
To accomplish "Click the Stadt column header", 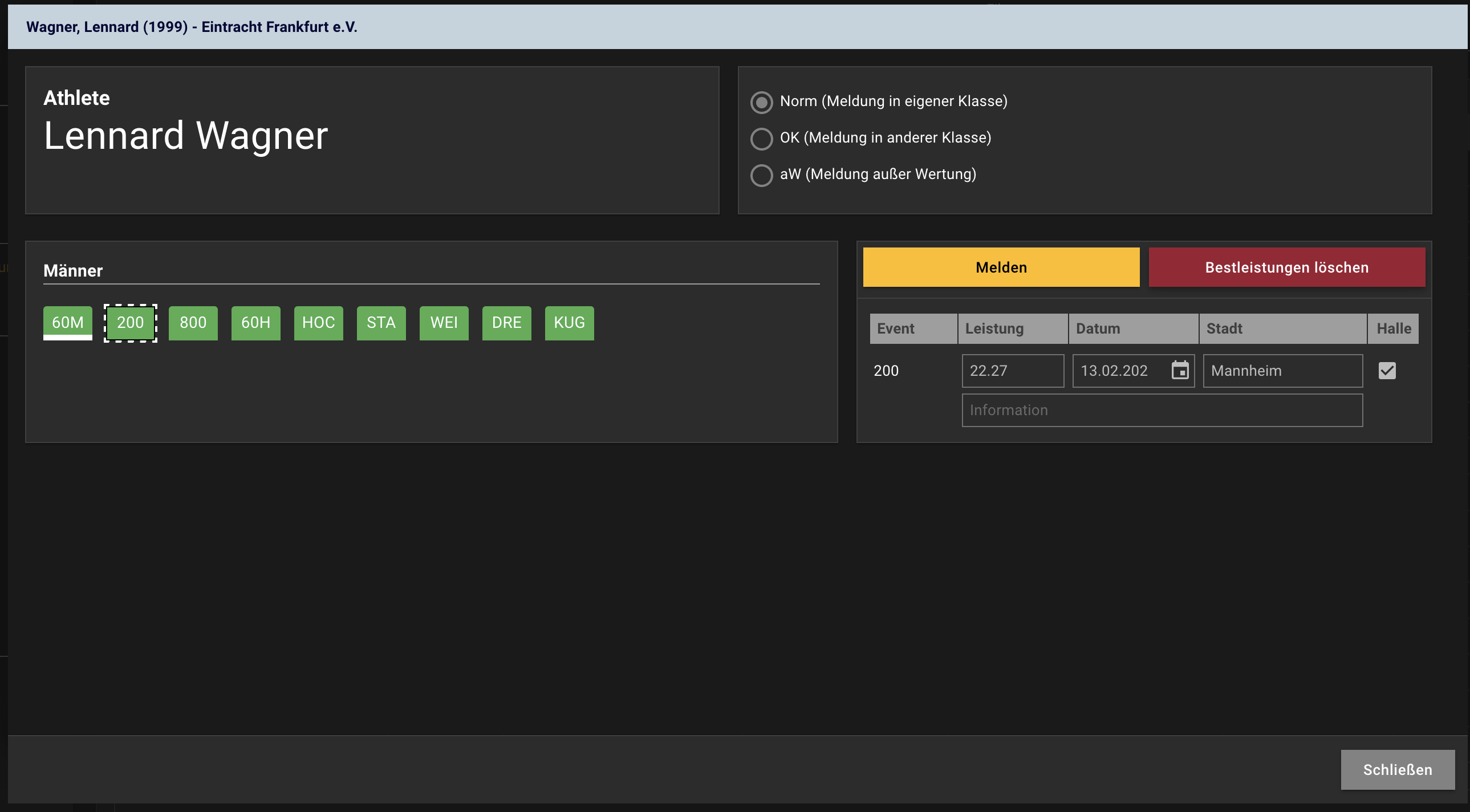I will [1283, 328].
